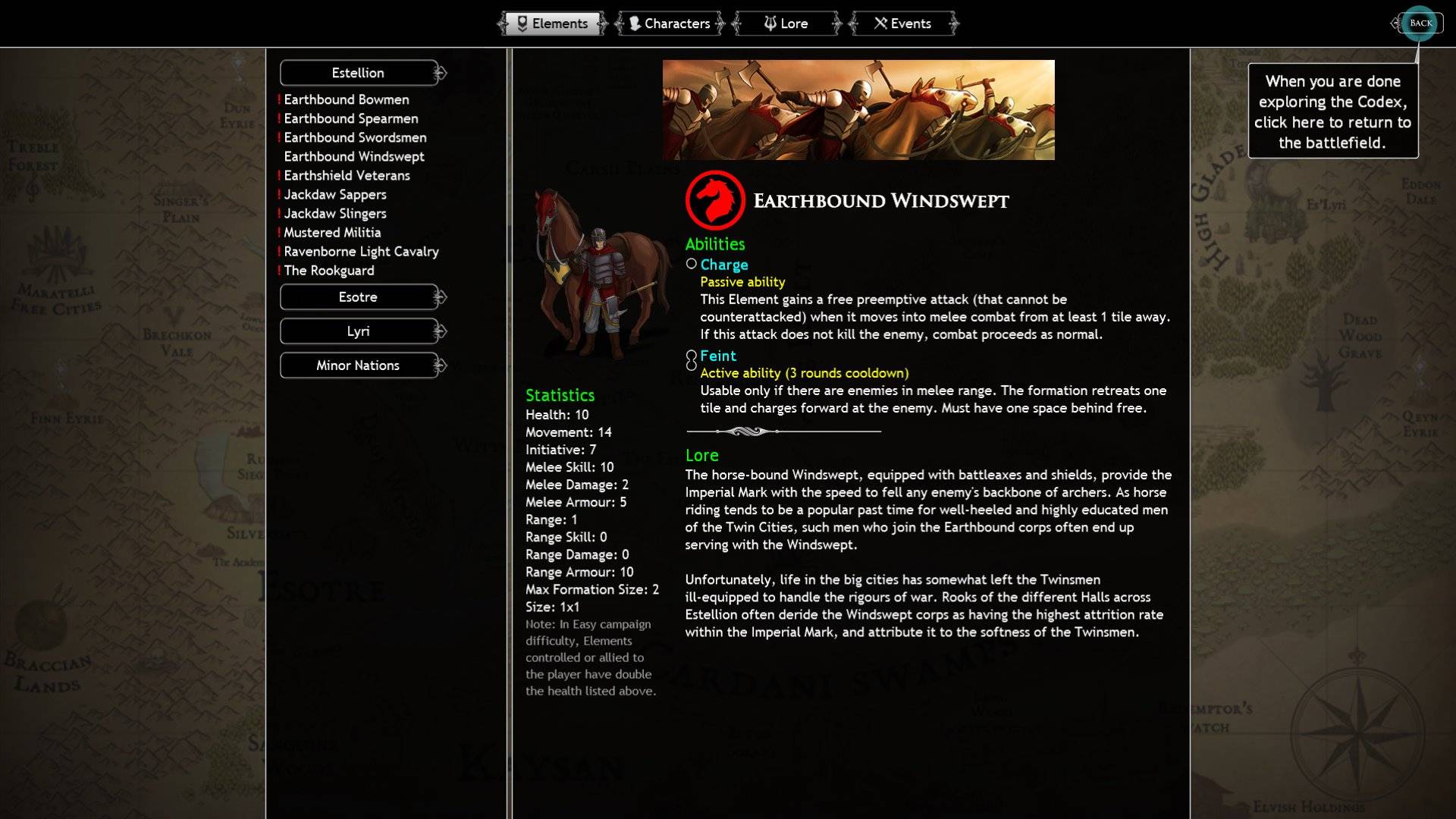Click the trident icon on Lore tab
Image resolution: width=1456 pixels, height=819 pixels.
pyautogui.click(x=770, y=24)
